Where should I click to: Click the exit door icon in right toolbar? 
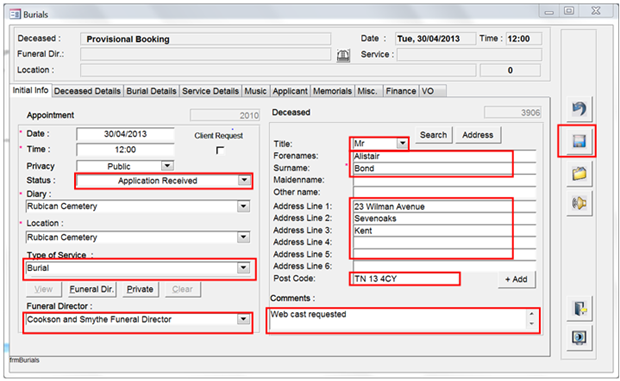click(x=580, y=308)
